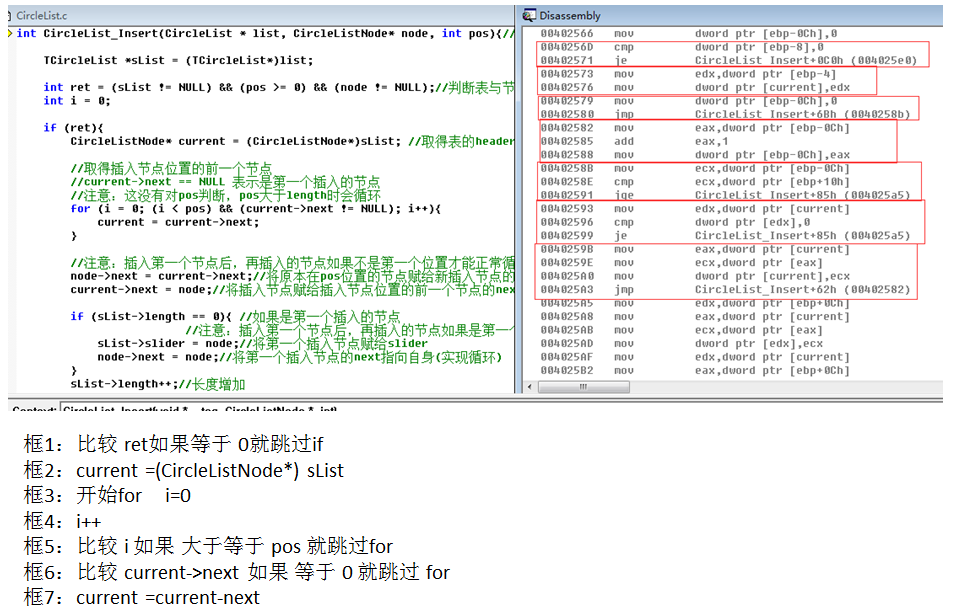Click the 'for (i = 0; (i < pos)' line
The image size is (960, 610).
point(255,208)
